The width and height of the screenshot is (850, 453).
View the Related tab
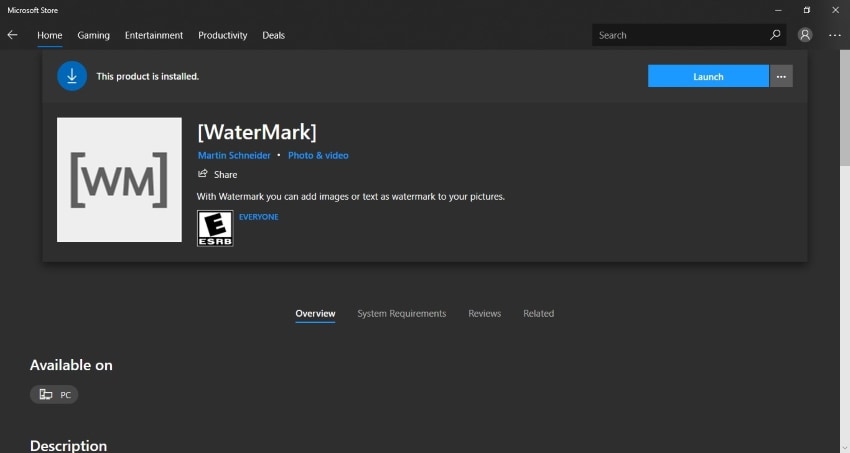(x=538, y=314)
